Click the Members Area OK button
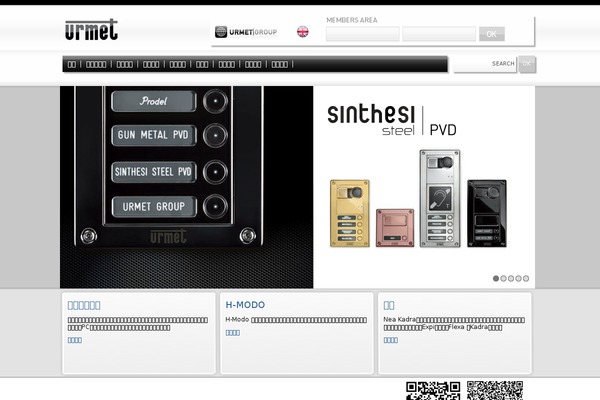This screenshot has height=400, width=600. click(x=492, y=34)
